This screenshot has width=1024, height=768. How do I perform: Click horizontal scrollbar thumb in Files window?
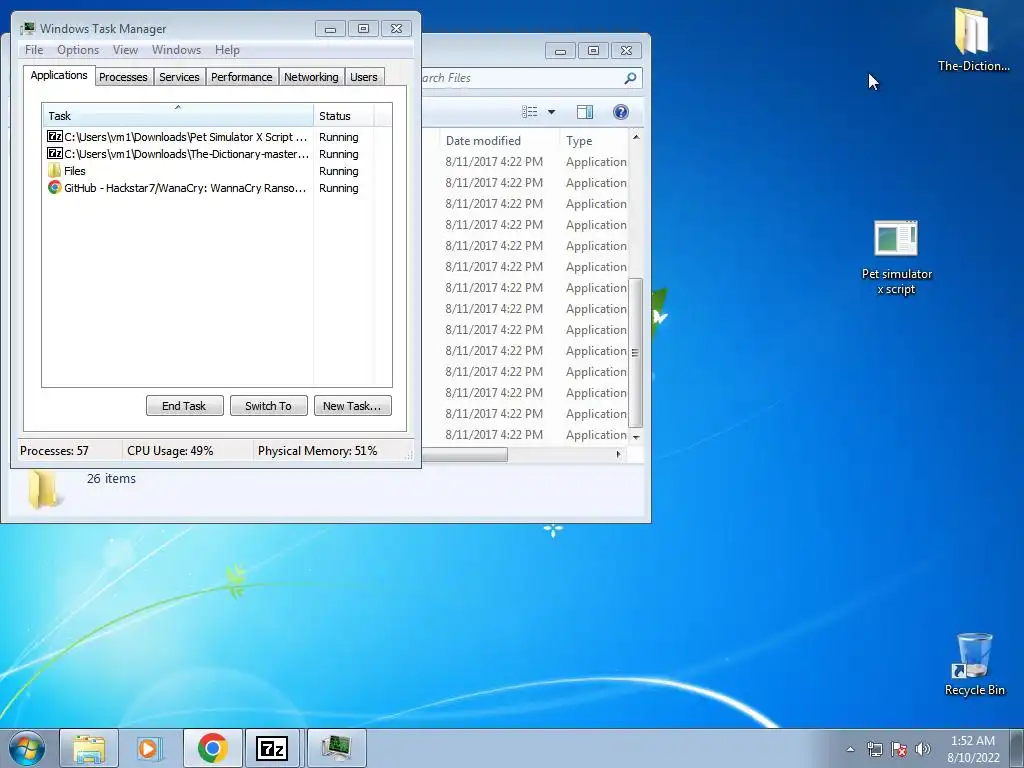click(x=464, y=455)
